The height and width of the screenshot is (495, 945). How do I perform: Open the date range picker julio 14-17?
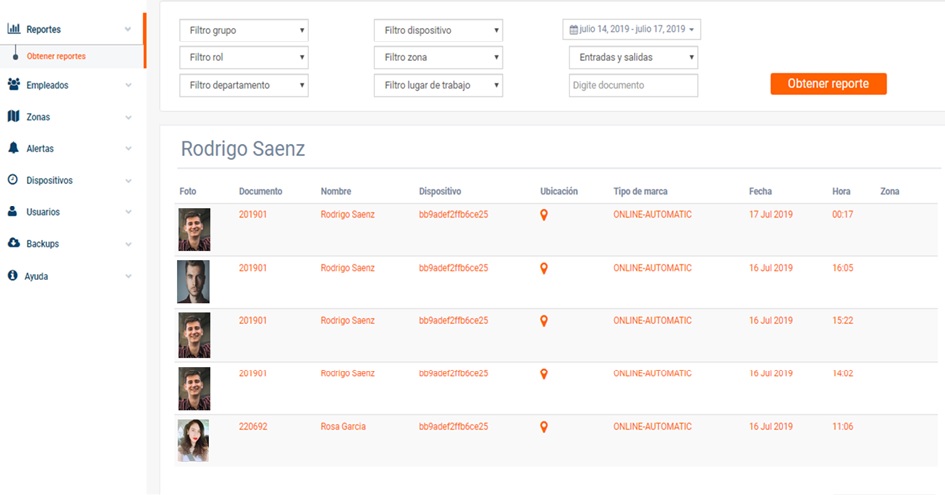coord(632,30)
